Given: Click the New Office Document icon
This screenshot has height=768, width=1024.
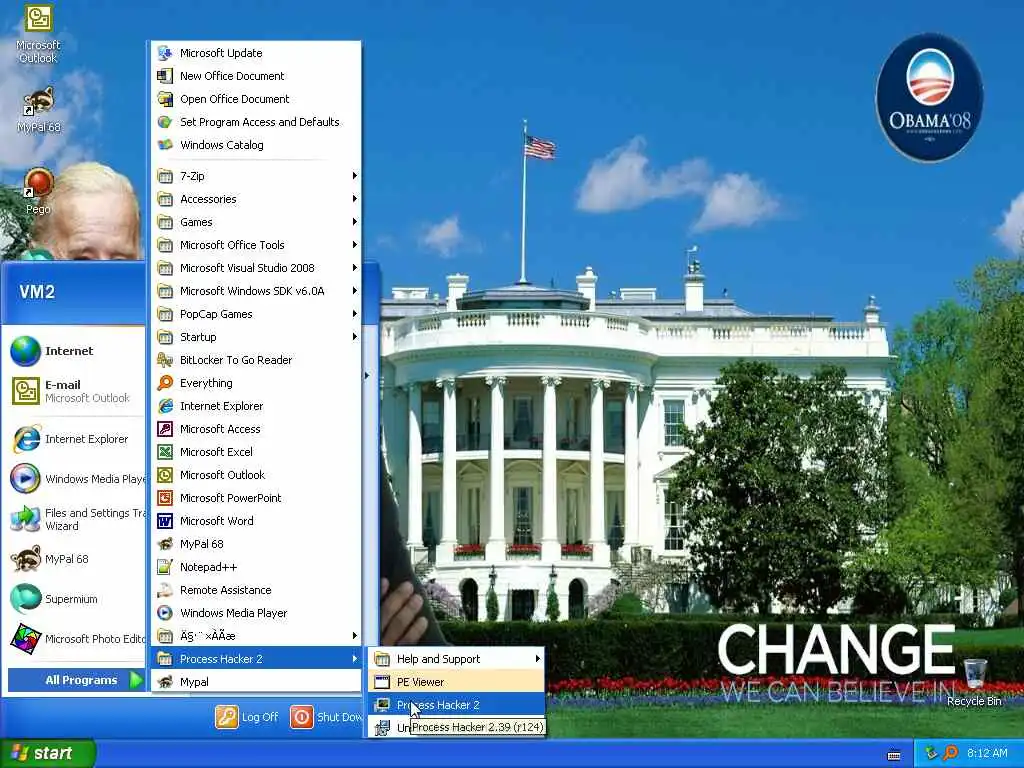Looking at the screenshot, I should tap(165, 76).
